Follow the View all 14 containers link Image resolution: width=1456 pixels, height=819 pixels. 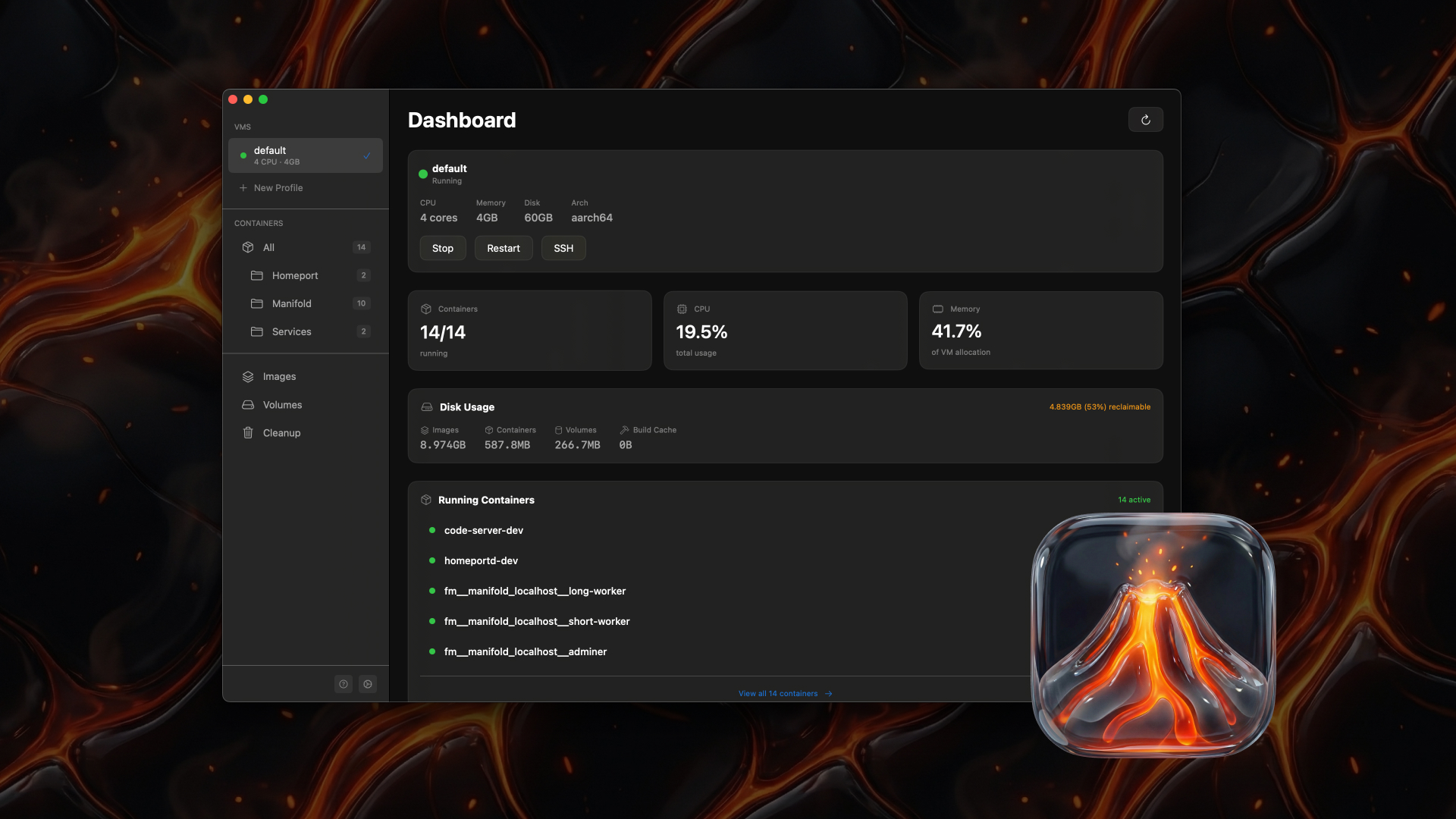pos(785,692)
